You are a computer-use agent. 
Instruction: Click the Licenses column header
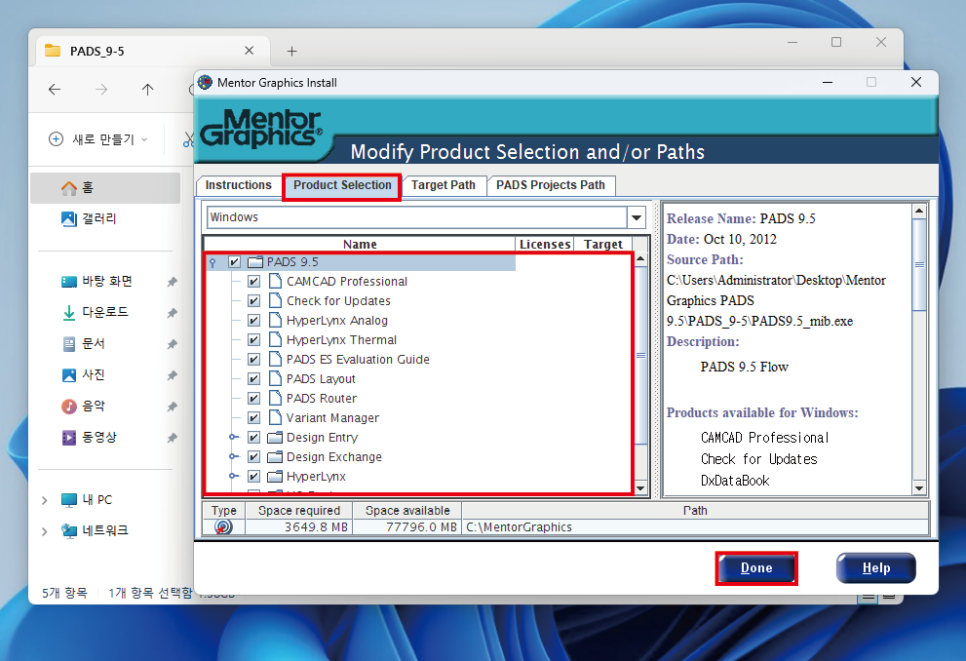point(545,245)
